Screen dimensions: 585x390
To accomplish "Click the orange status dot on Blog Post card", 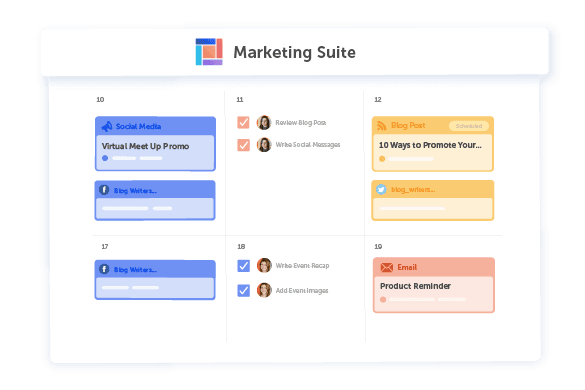I will 382,159.
